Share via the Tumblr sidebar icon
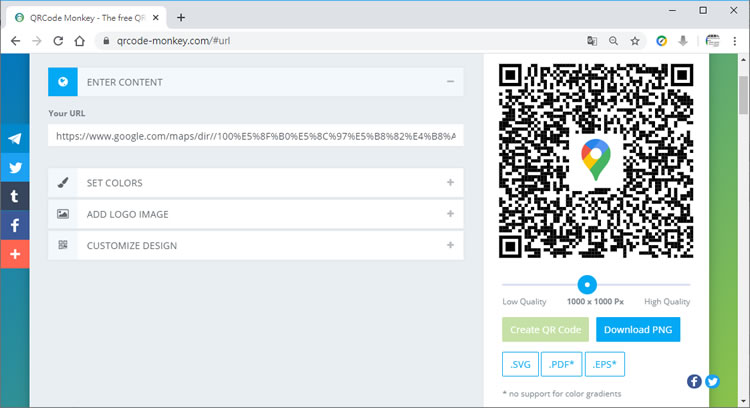Screen dimensions: 750x408 tap(15, 196)
